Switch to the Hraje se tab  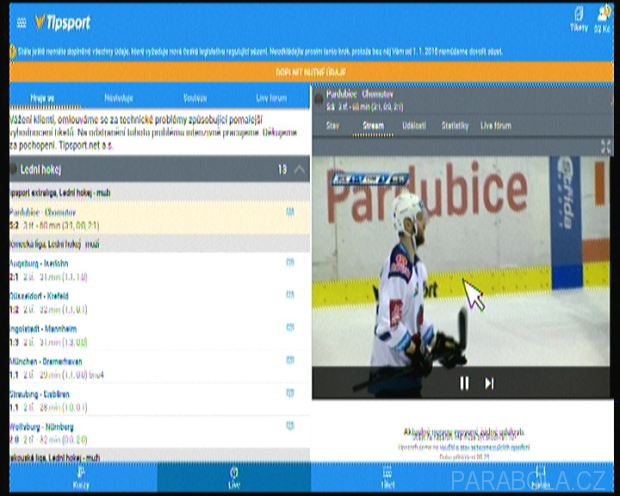(x=42, y=98)
